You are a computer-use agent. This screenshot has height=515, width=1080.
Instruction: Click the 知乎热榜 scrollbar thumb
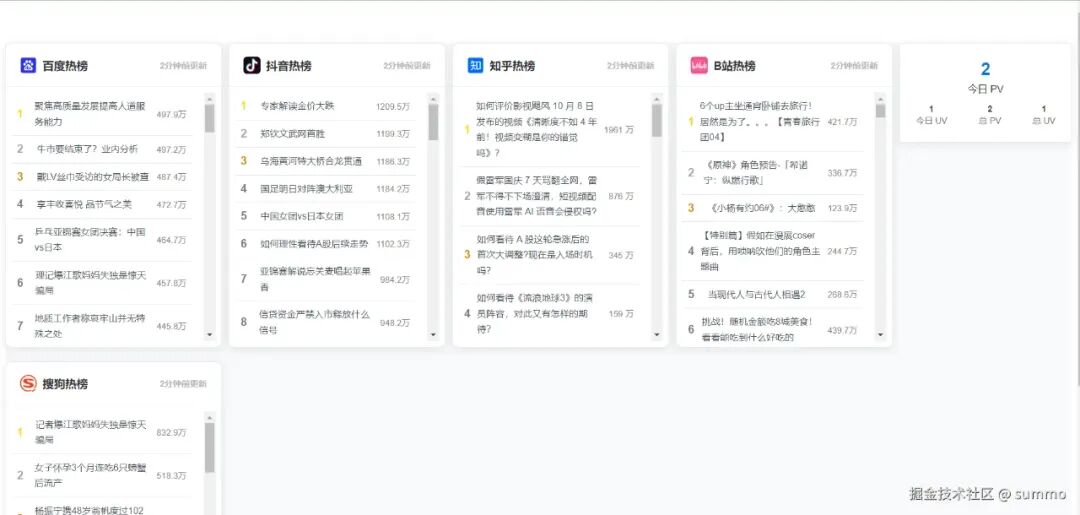(x=656, y=120)
